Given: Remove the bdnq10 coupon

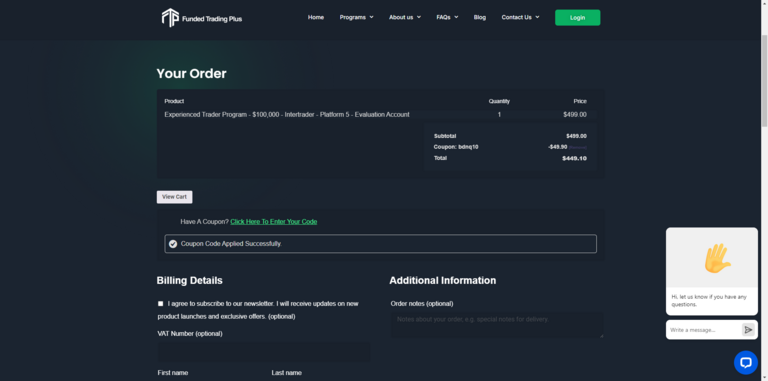Looking at the screenshot, I should click(577, 147).
